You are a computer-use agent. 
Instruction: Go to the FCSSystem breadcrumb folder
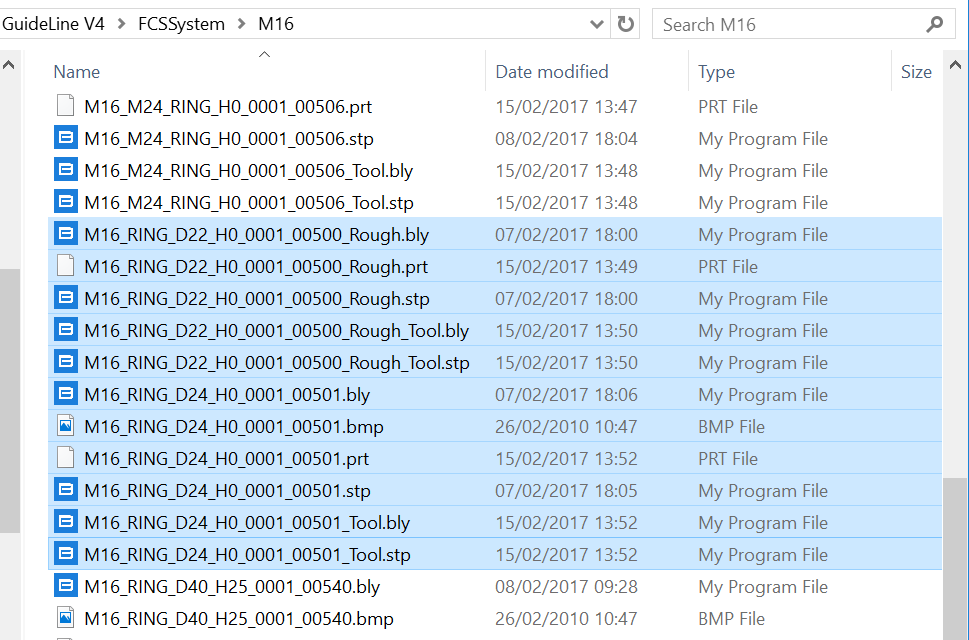point(181,24)
